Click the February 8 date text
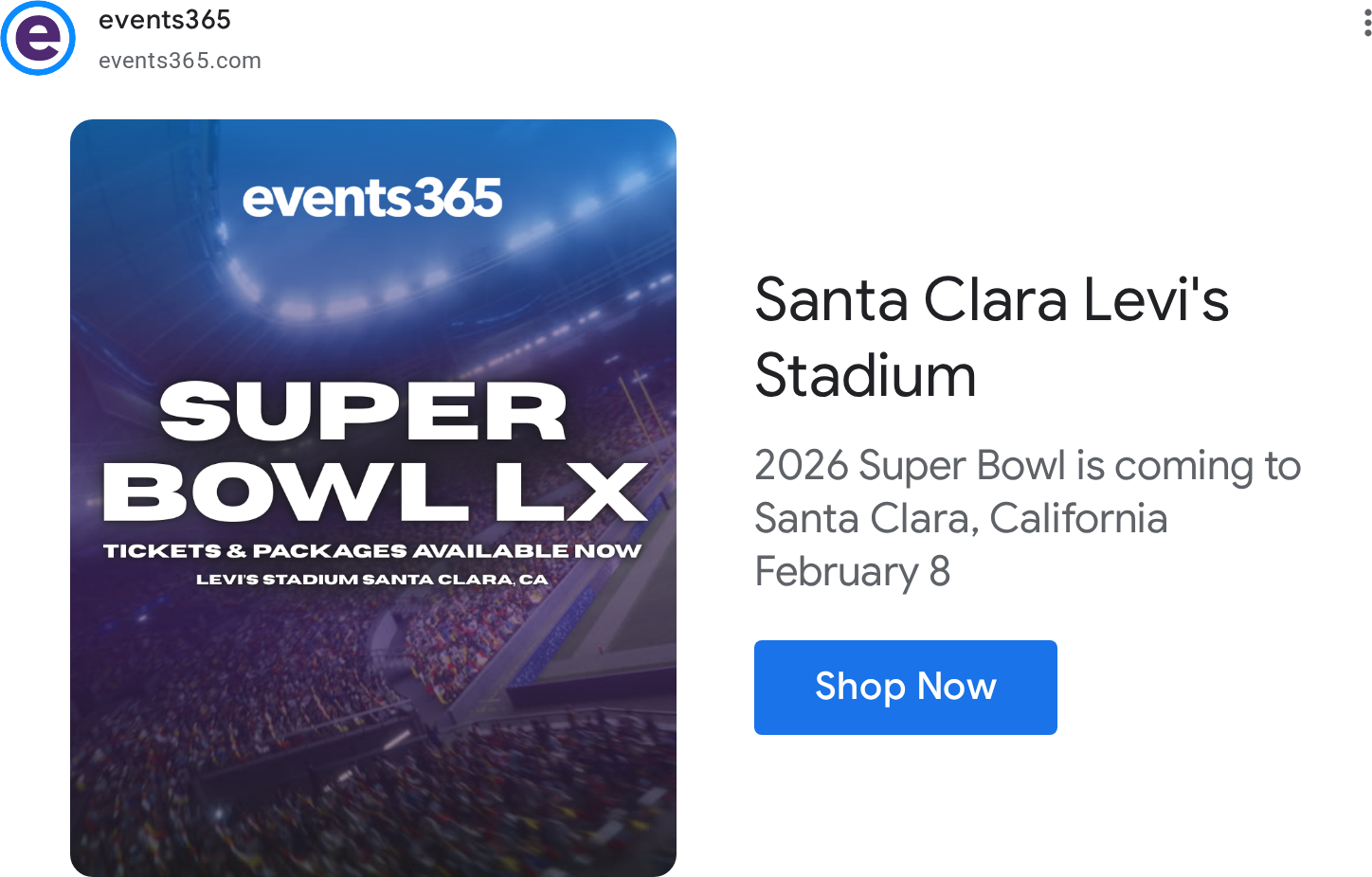Screen dimensions: 1372x877 [x=852, y=572]
